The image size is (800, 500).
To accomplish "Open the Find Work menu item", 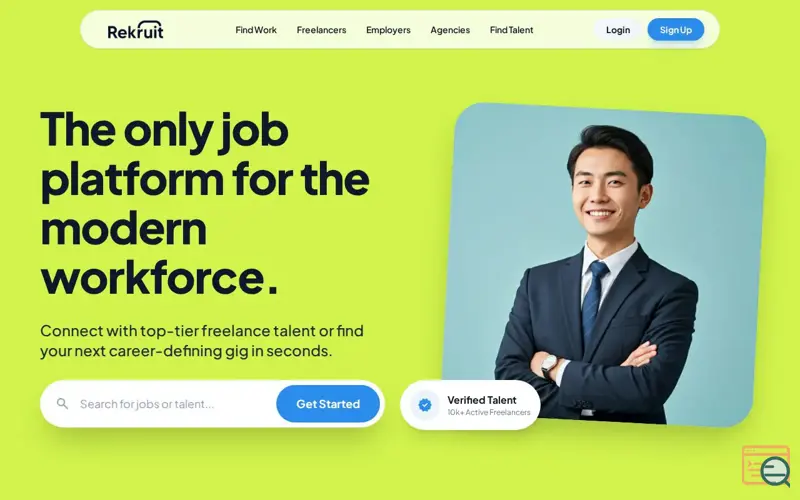I will (256, 30).
